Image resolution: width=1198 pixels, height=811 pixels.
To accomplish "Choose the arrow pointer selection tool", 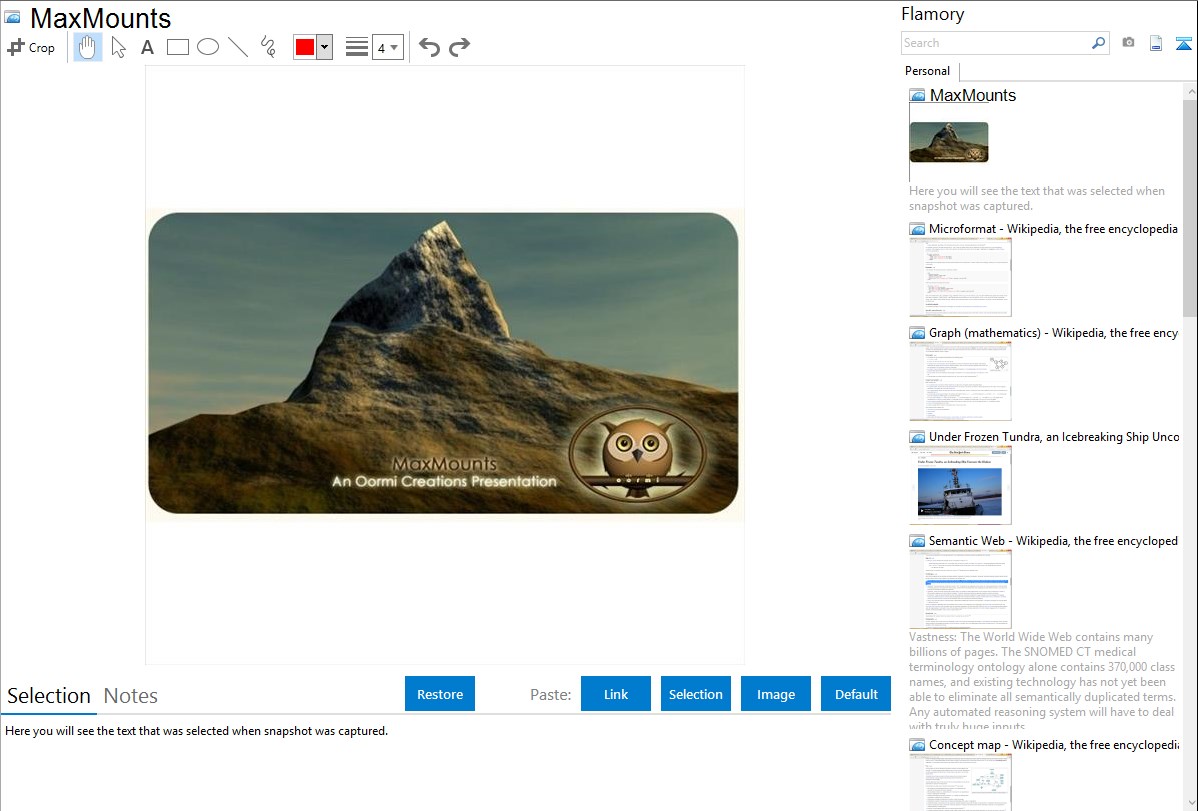I will click(118, 47).
